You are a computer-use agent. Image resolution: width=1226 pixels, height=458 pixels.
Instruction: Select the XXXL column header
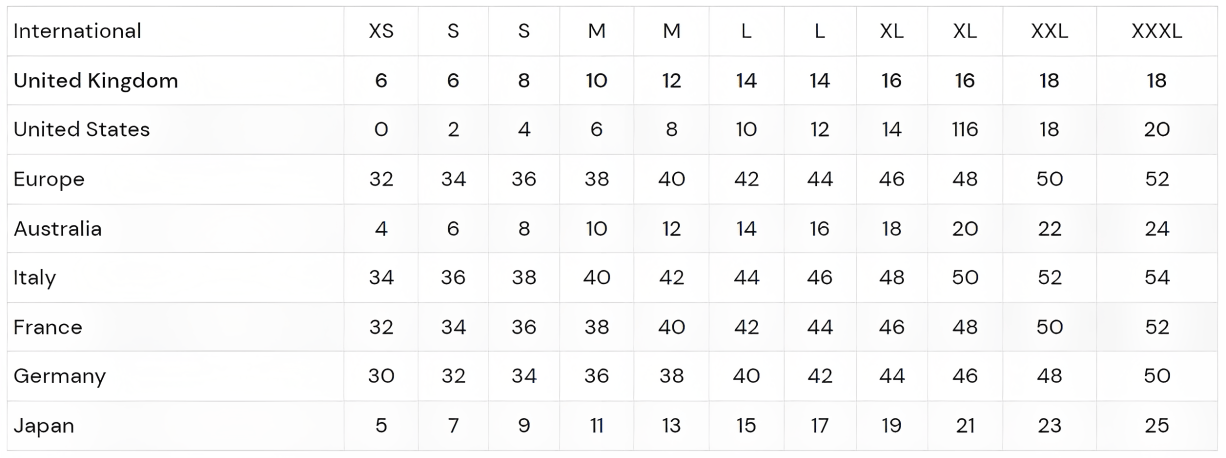tap(1156, 31)
